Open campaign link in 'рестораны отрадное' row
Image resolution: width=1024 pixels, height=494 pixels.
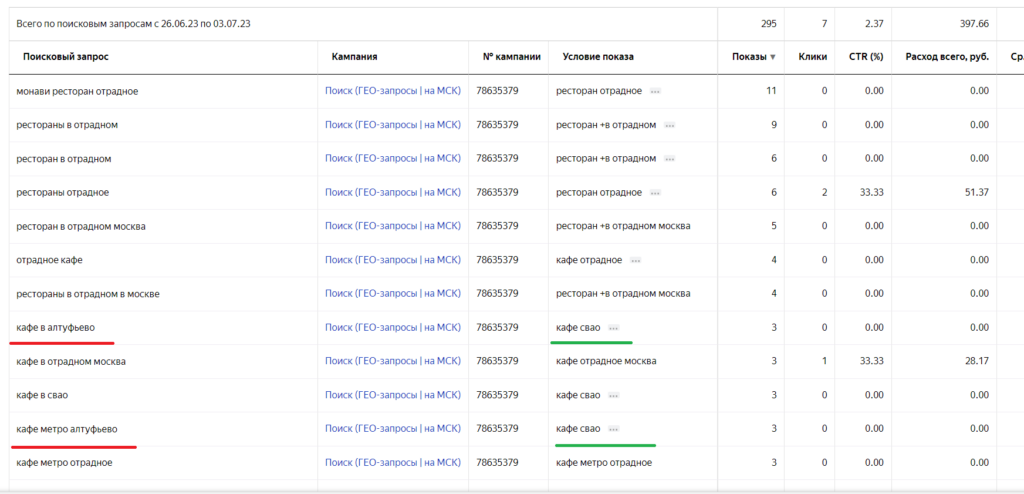pyautogui.click(x=392, y=192)
